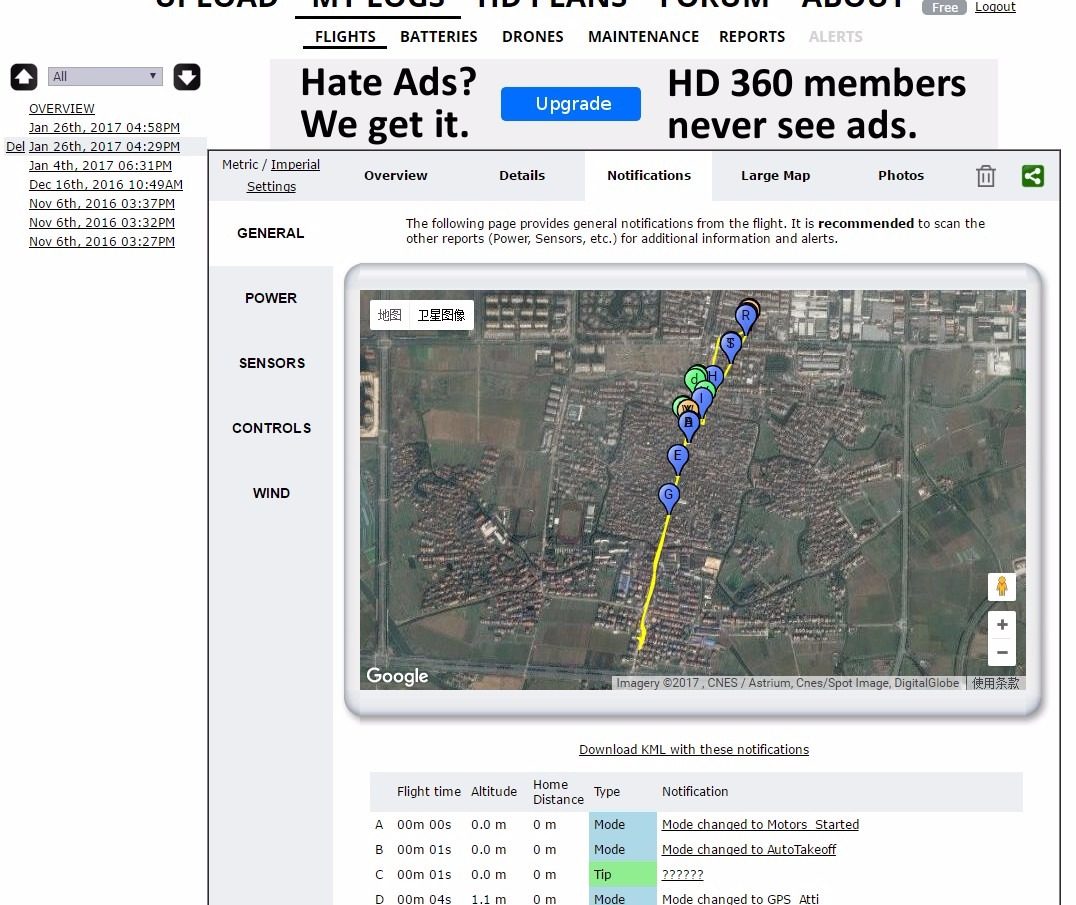Select map marker R
Viewport: 1076px width, 905px height.
746,316
